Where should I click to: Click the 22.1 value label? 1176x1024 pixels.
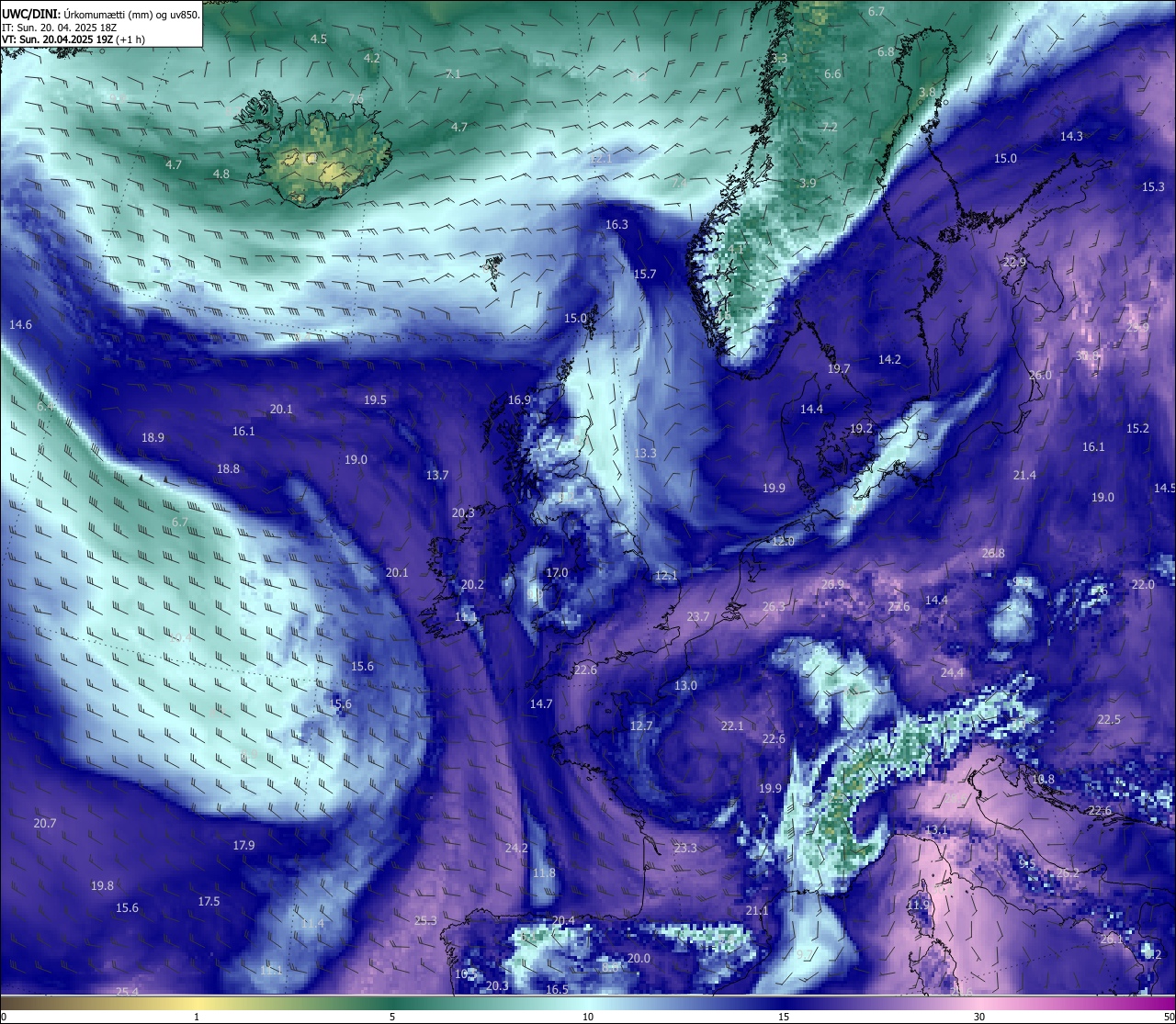click(732, 726)
